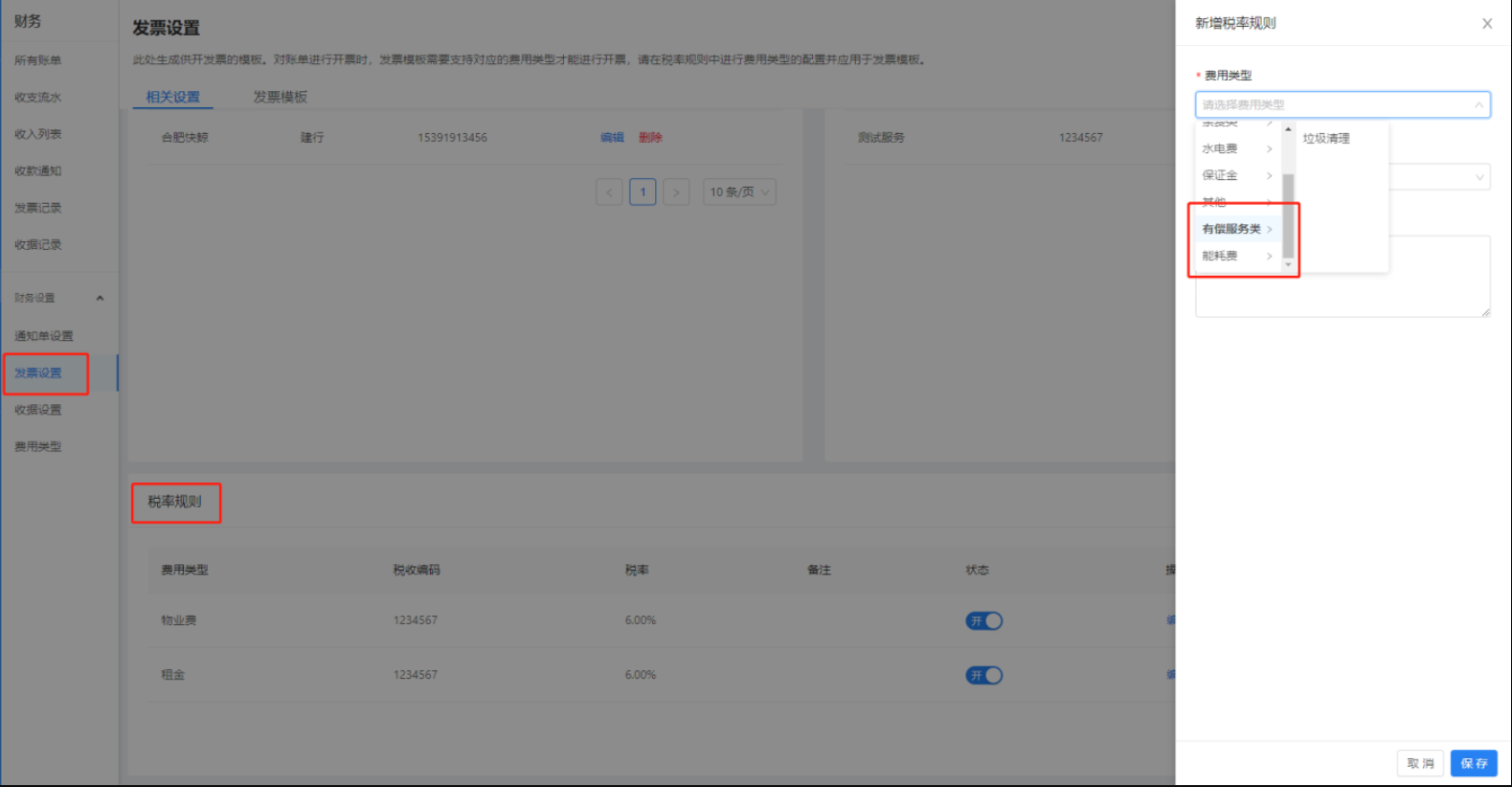Open the 10 条/页 page size dropdown
This screenshot has height=787, width=1512.
(x=738, y=192)
